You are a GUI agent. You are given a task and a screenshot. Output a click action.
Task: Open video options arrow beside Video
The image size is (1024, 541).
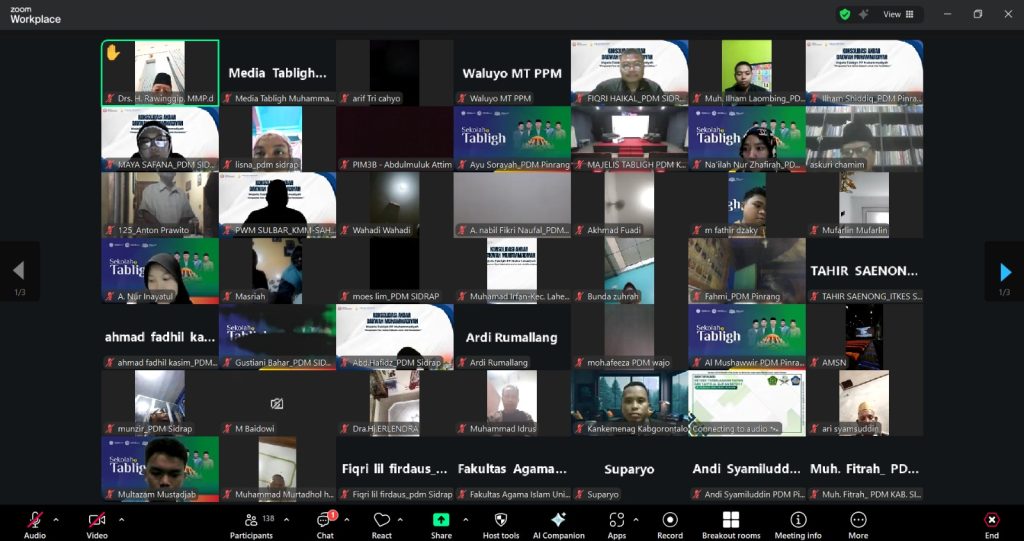pos(121,520)
